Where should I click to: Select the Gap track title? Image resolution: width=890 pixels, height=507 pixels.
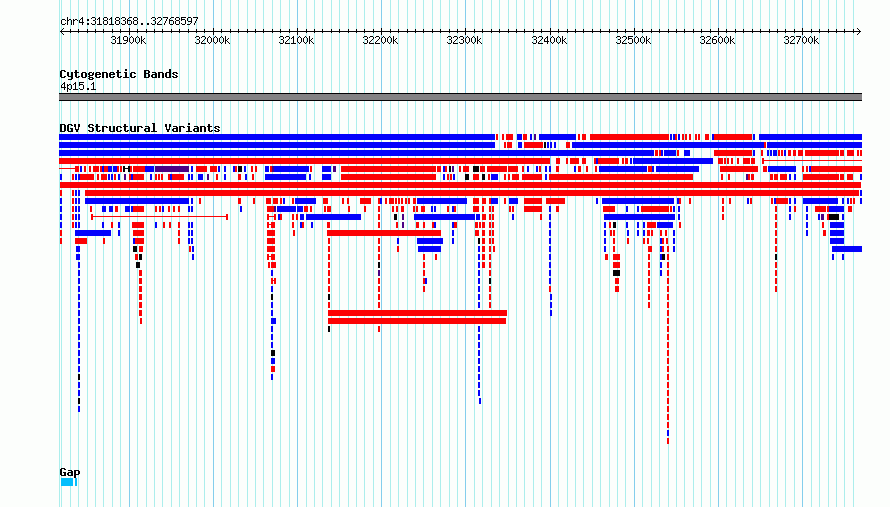[70, 472]
